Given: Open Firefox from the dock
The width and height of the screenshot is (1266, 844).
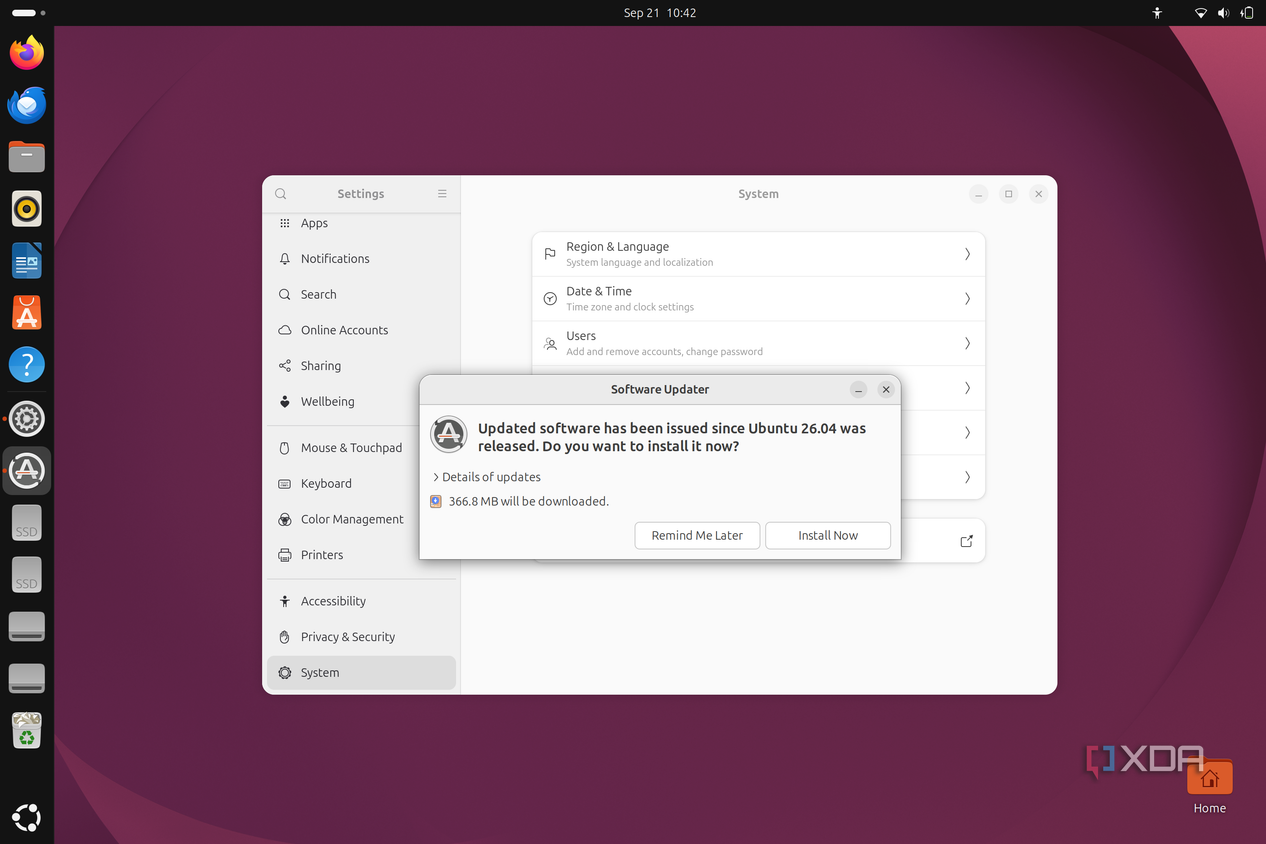Looking at the screenshot, I should (x=27, y=52).
